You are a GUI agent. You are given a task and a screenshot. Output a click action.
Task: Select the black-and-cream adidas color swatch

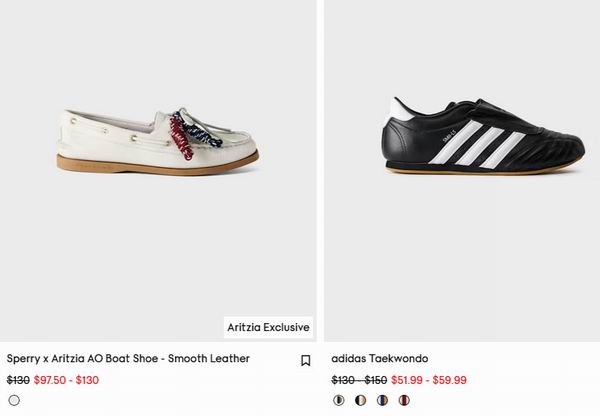point(360,400)
